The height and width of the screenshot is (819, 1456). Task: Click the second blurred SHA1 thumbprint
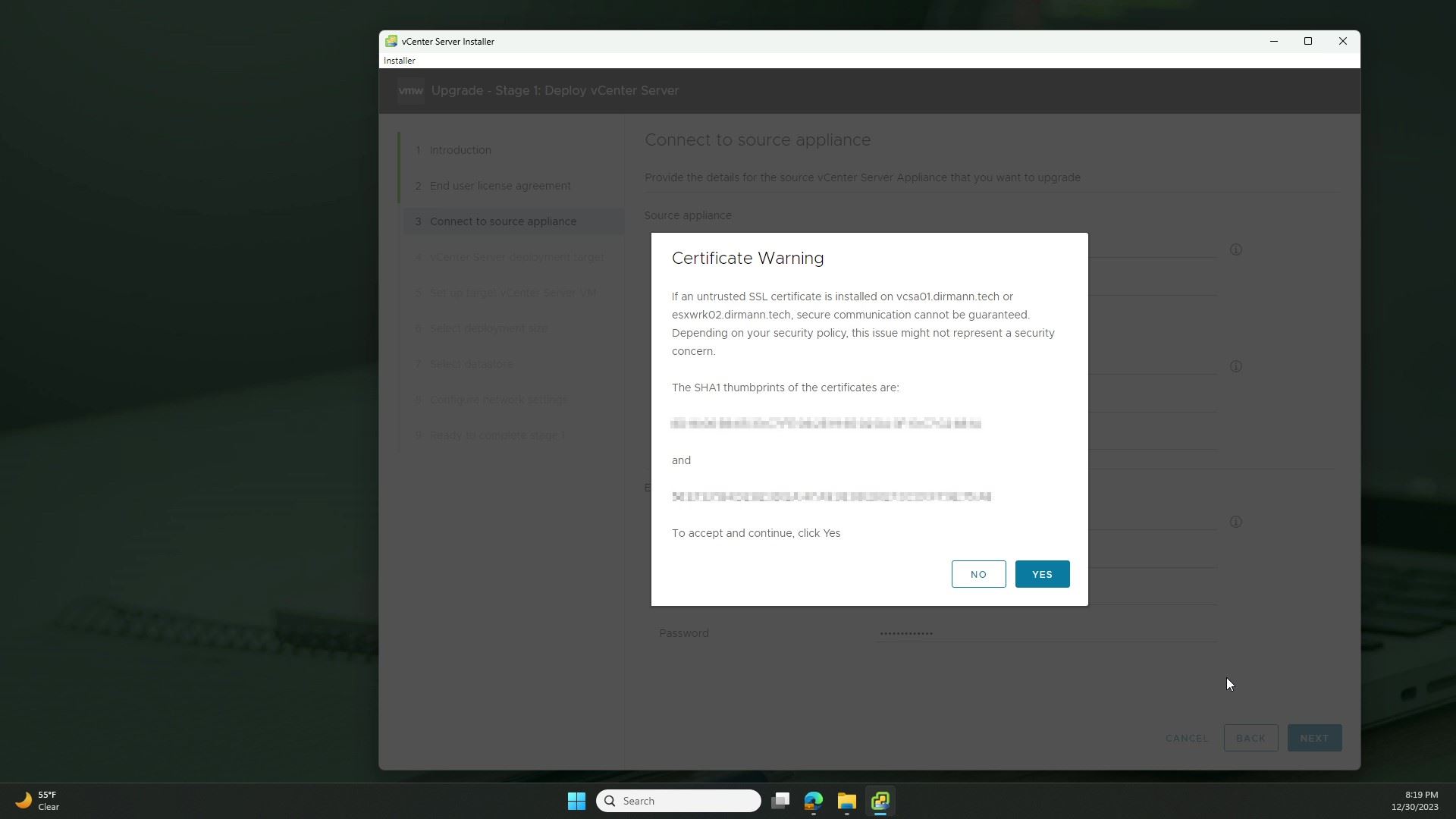pos(831,497)
